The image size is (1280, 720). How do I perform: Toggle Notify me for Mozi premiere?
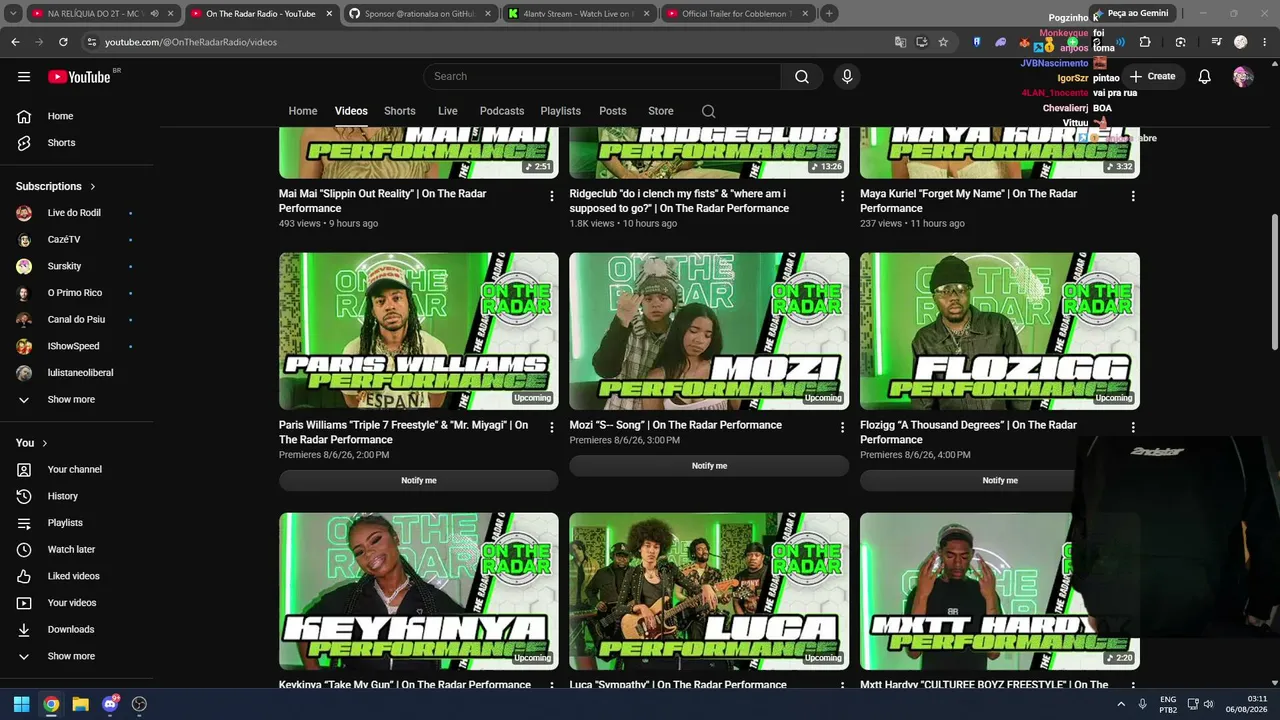[x=709, y=466]
